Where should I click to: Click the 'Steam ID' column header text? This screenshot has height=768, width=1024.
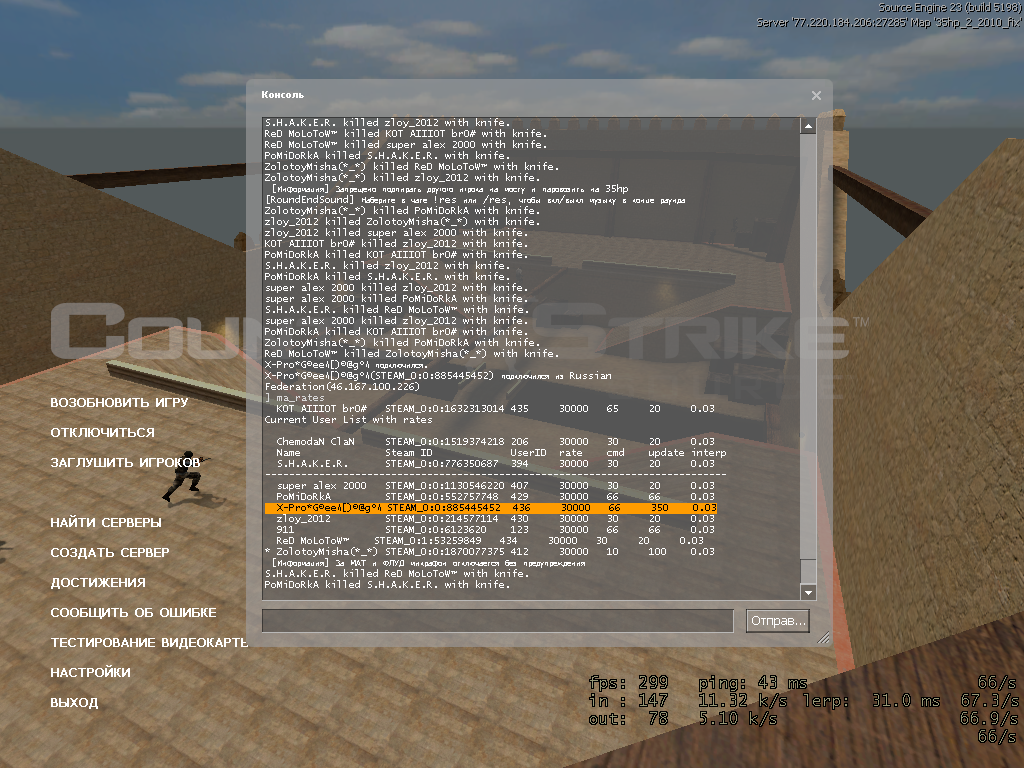pyautogui.click(x=409, y=453)
